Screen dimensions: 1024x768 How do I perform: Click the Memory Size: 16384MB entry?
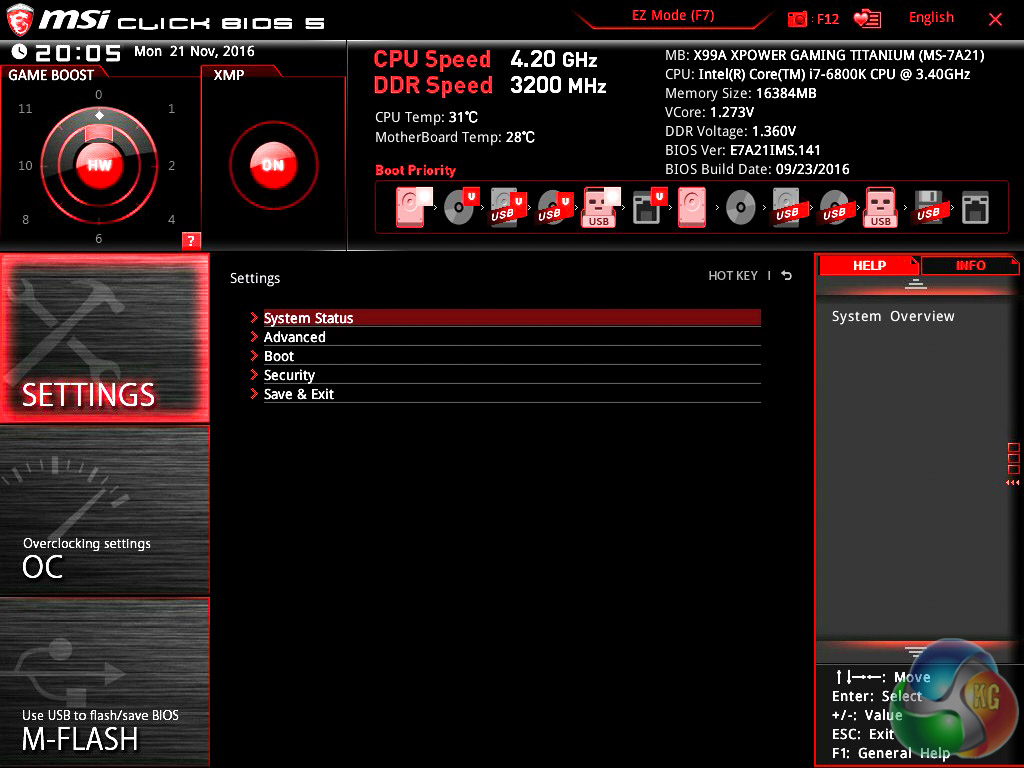pyautogui.click(x=741, y=93)
